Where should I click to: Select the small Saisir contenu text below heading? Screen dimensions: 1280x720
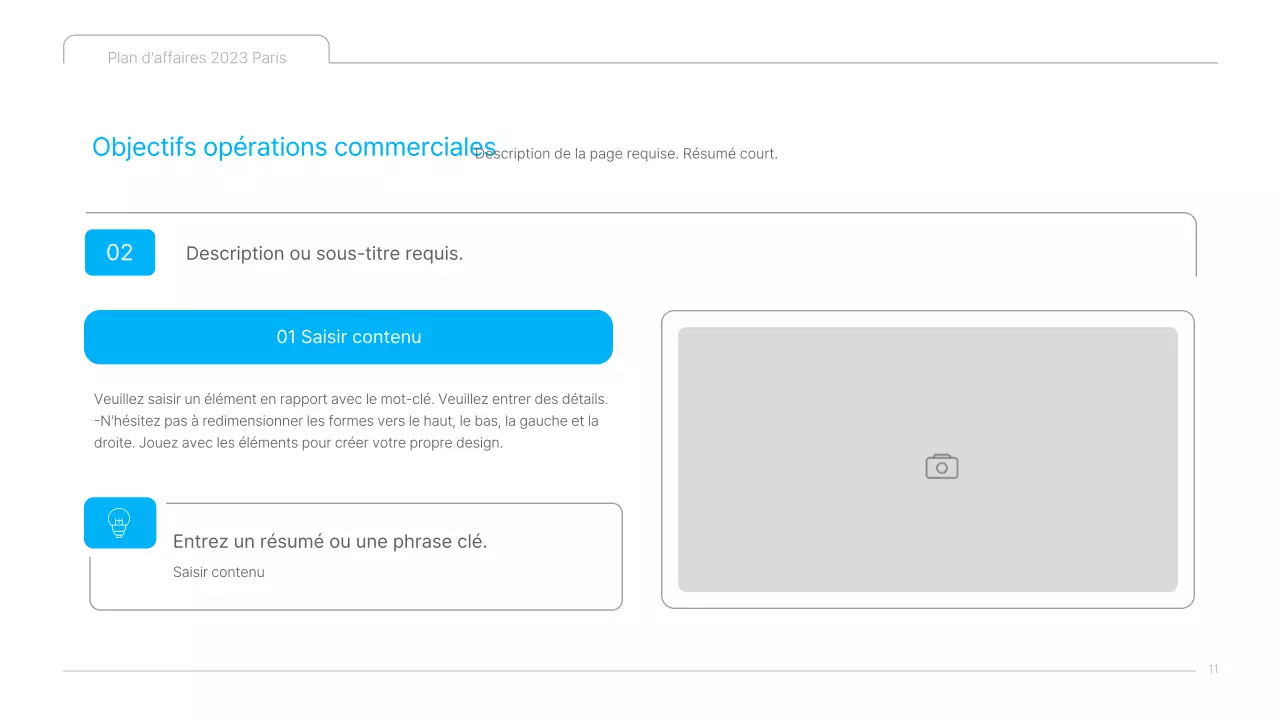pos(219,572)
